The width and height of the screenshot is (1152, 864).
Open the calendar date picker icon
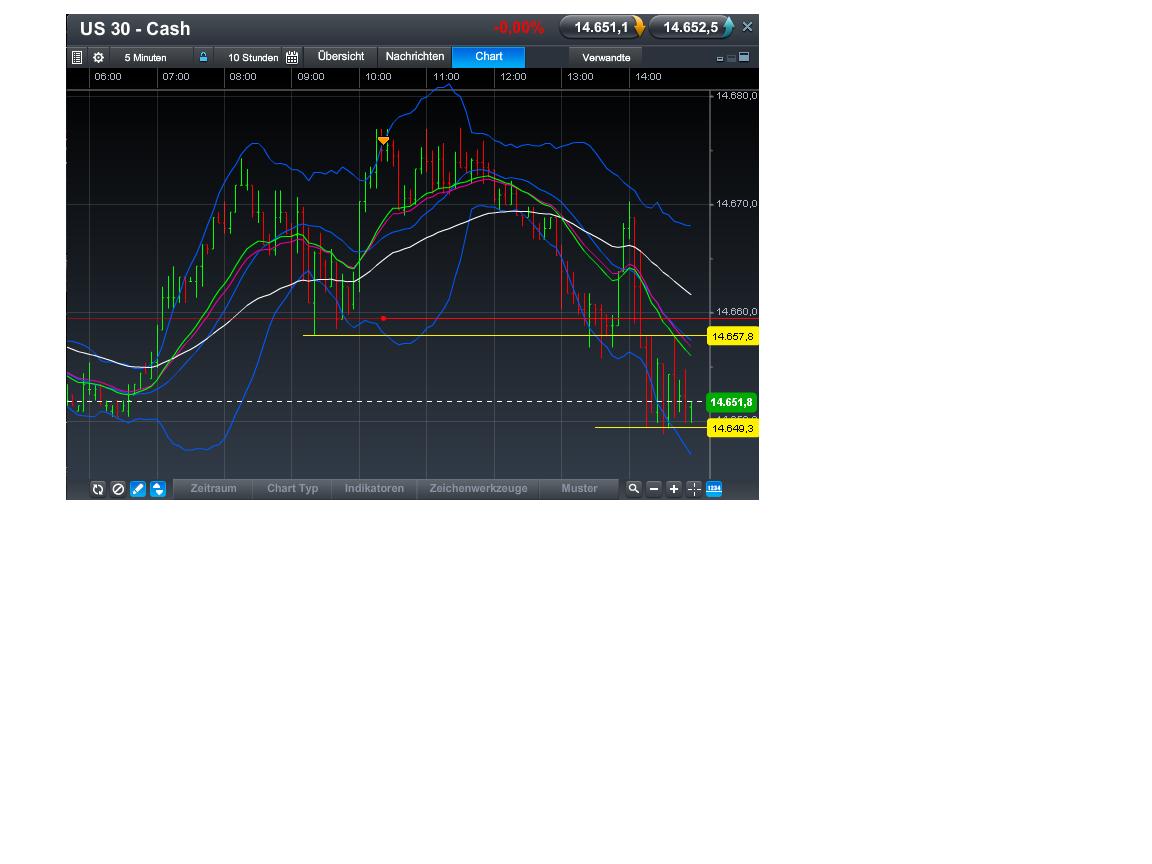(x=292, y=57)
